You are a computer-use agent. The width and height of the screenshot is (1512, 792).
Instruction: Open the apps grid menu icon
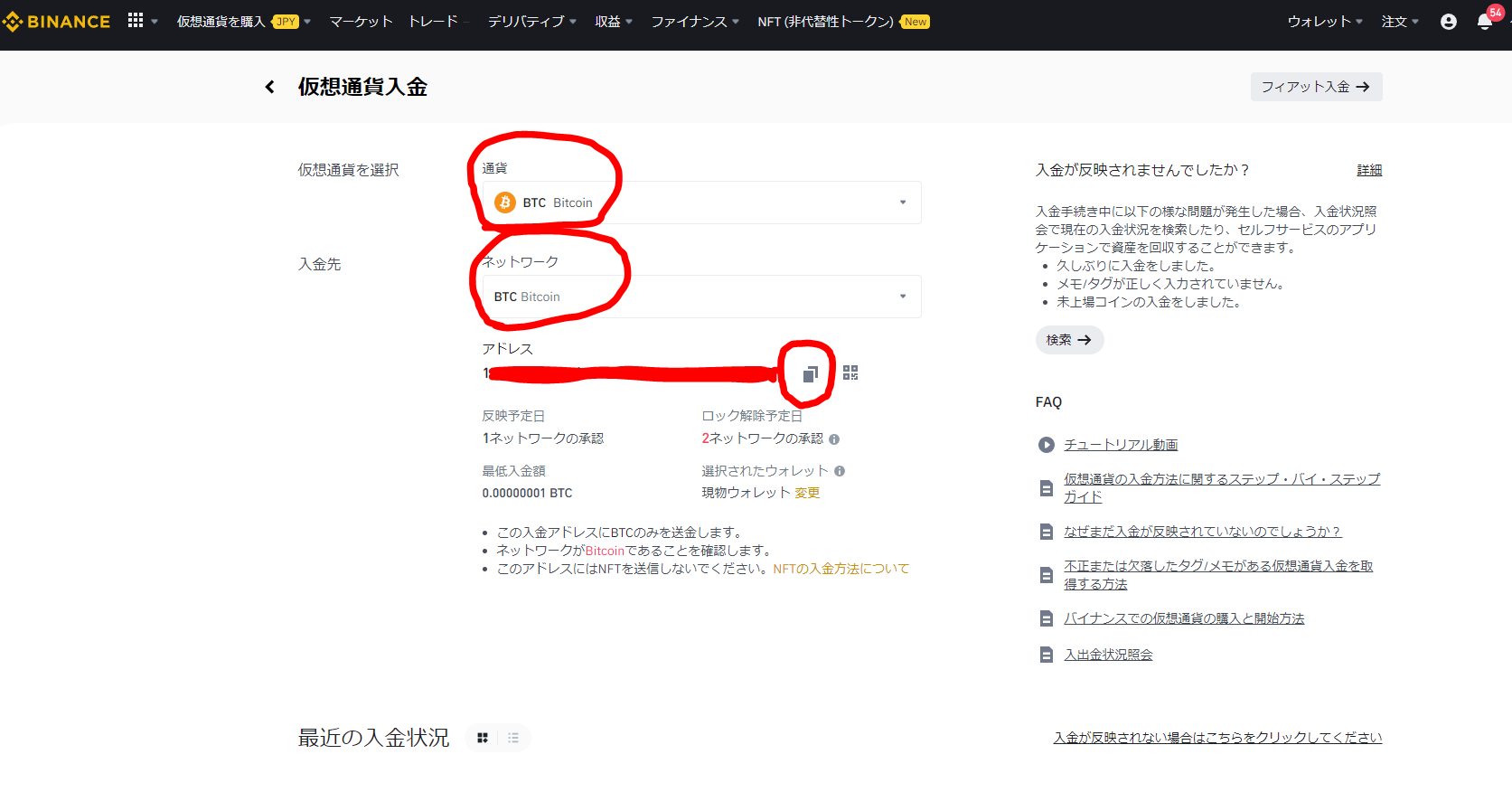coord(136,20)
